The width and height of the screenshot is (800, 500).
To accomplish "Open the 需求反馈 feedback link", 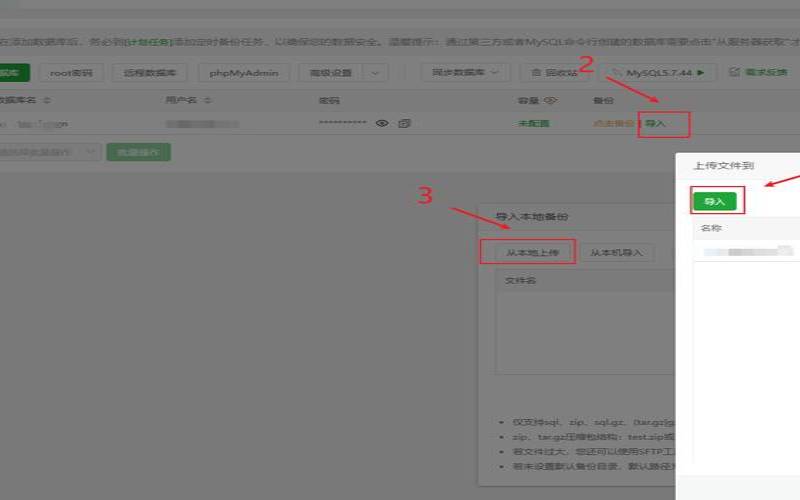I will coord(759,72).
